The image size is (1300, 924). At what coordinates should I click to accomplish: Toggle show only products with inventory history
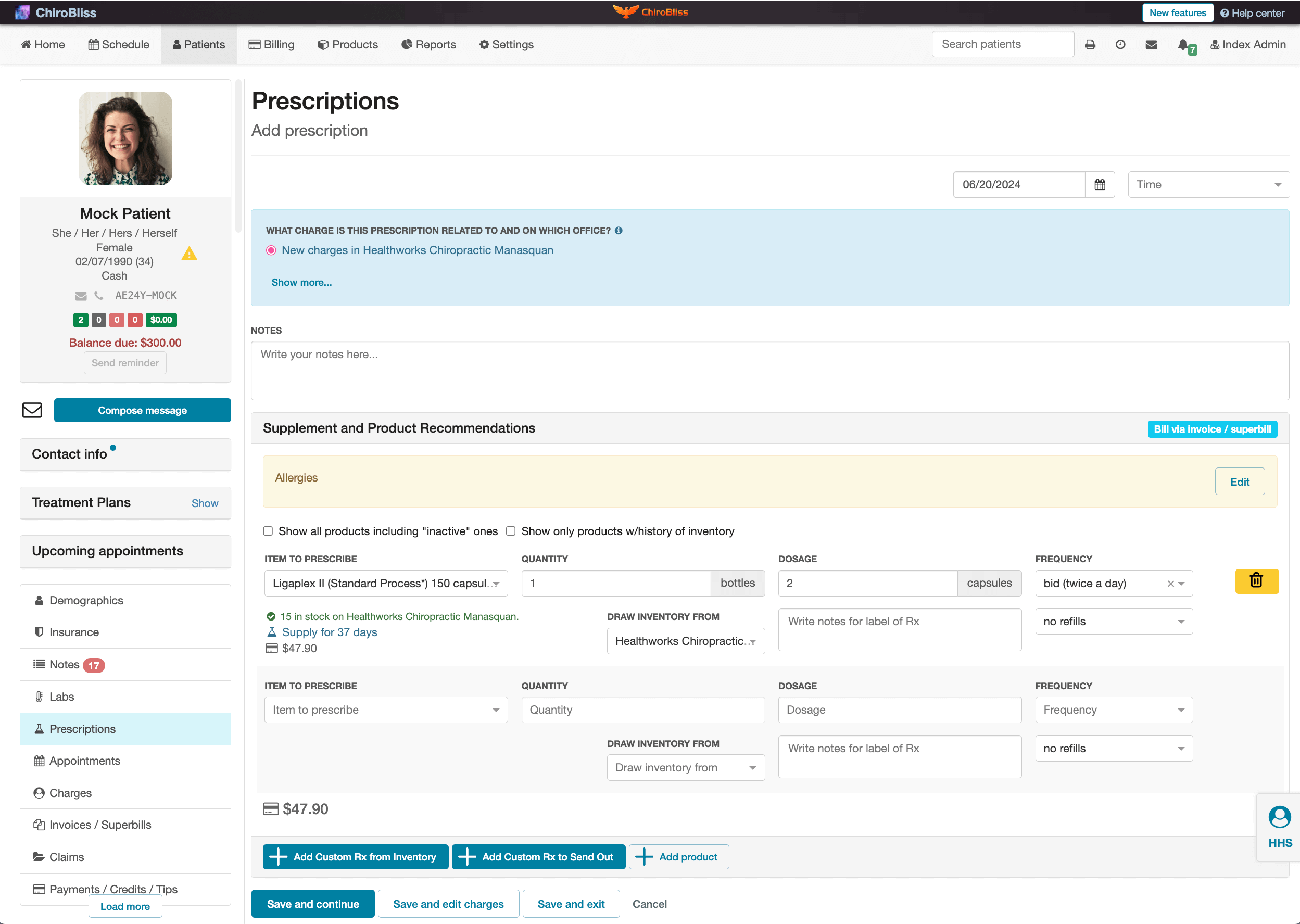tap(511, 531)
